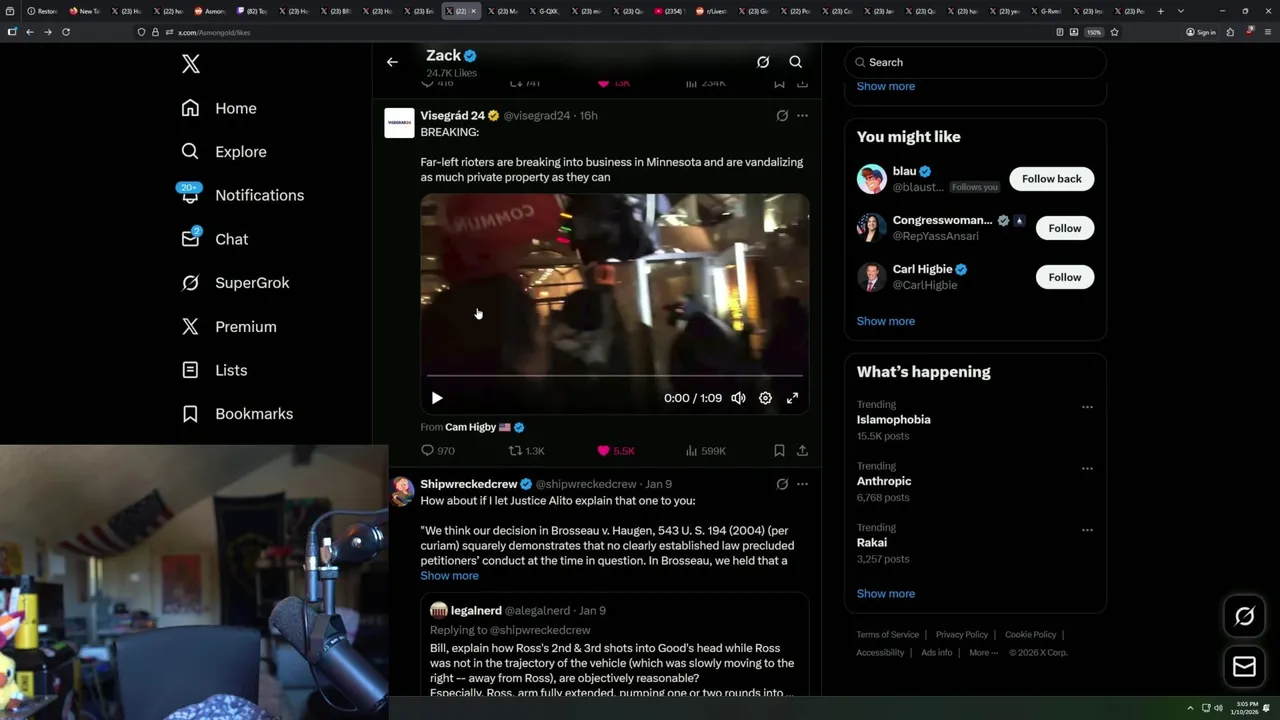Screen dimensions: 1280x720
Task: Unlike the Visegrád 24 post (5.5K)
Action: [x=615, y=451]
